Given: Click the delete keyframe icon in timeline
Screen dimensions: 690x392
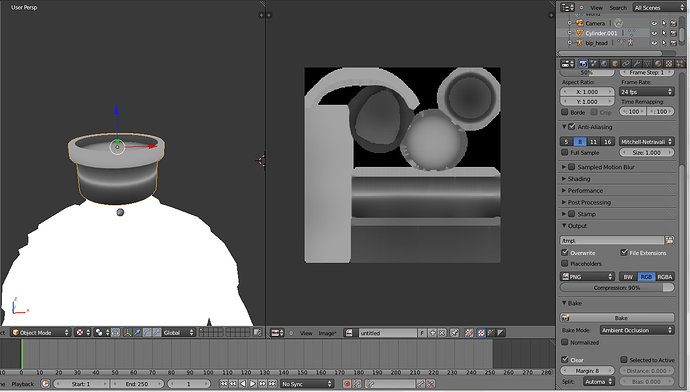Looking at the screenshot, I should [431, 384].
